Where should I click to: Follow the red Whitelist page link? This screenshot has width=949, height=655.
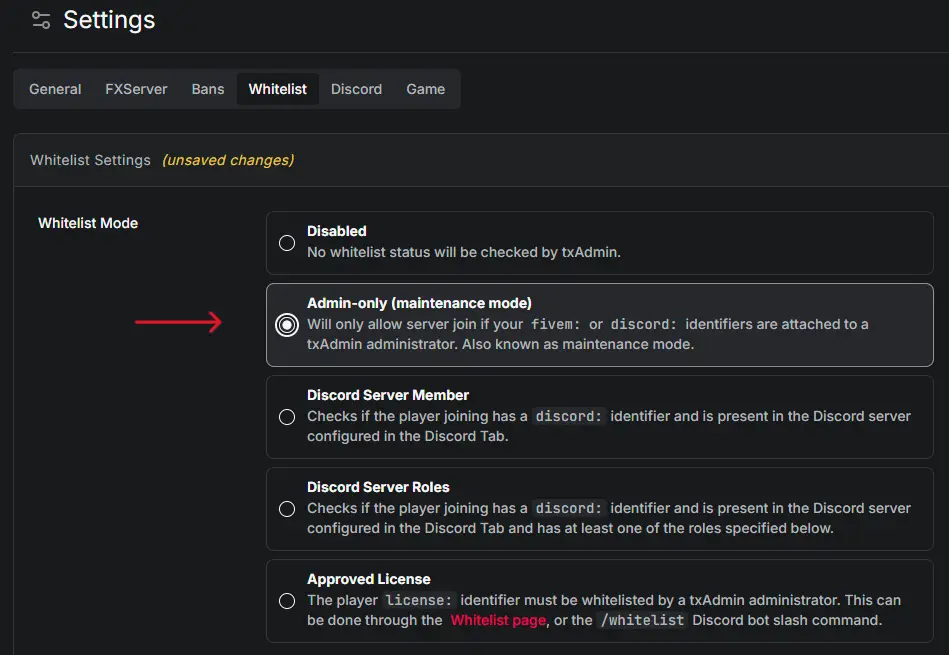pyautogui.click(x=498, y=620)
